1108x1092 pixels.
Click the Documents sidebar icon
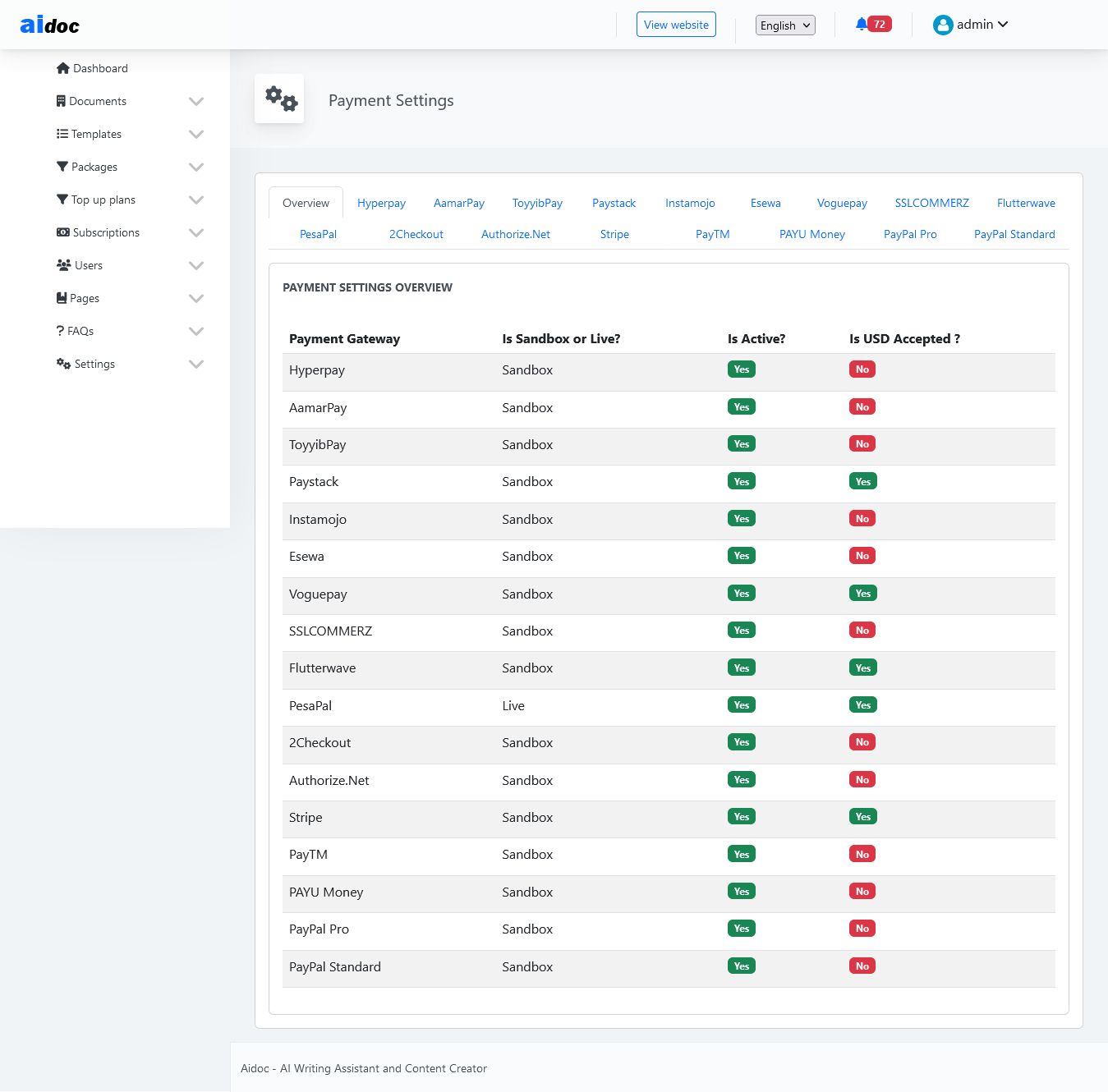click(x=61, y=101)
